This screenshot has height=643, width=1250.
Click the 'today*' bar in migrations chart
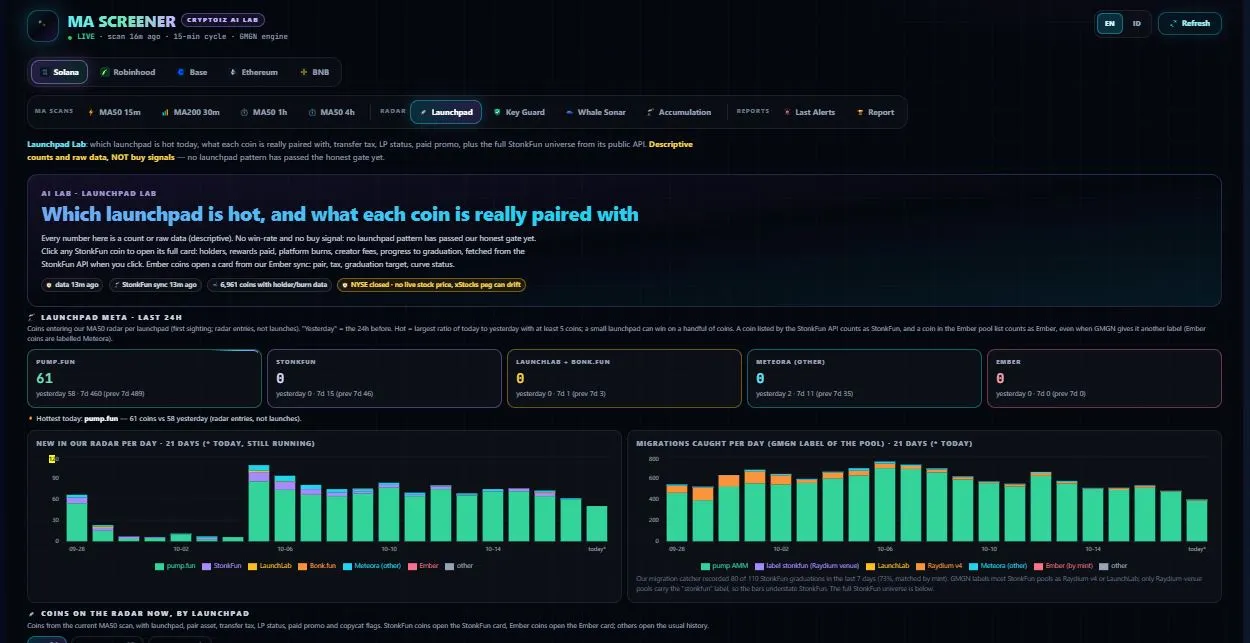click(x=1197, y=521)
